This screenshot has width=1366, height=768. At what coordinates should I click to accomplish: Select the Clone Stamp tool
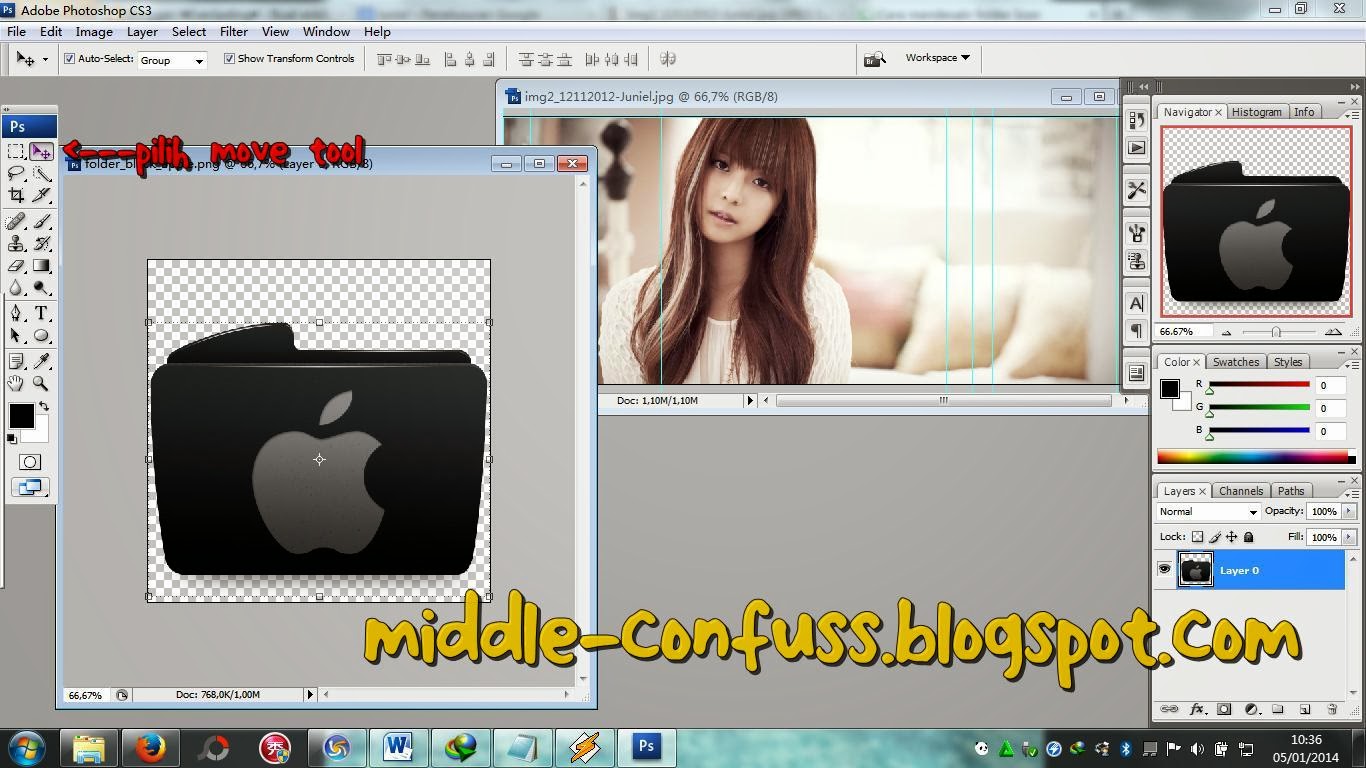[x=14, y=243]
